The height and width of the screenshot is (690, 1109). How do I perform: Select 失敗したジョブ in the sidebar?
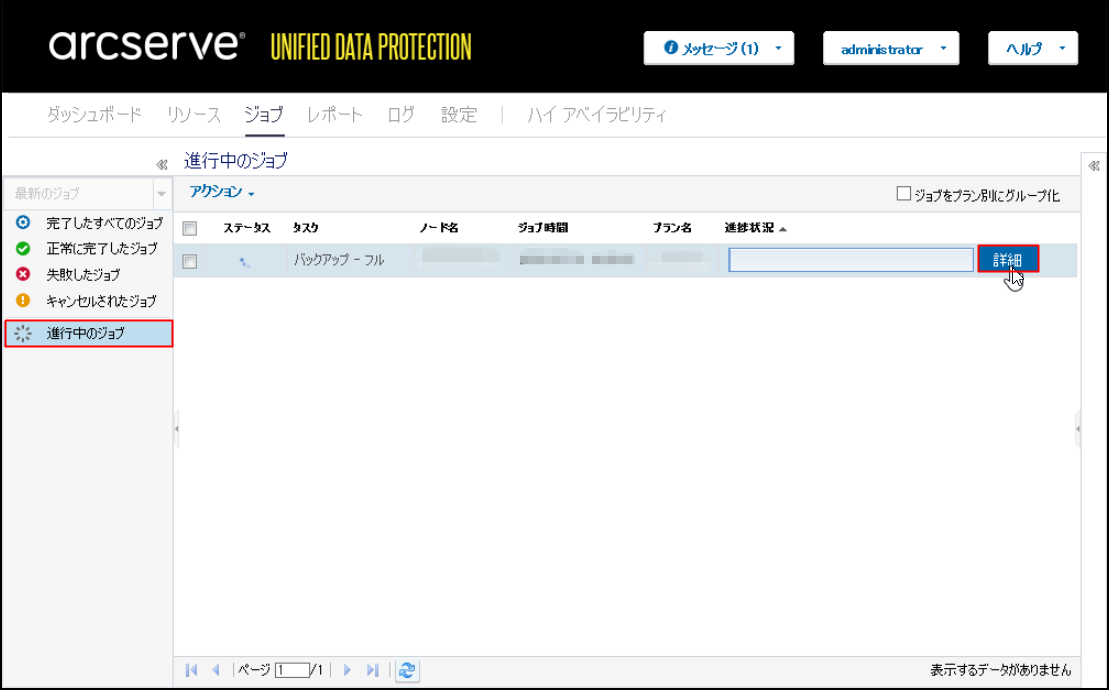(82, 274)
